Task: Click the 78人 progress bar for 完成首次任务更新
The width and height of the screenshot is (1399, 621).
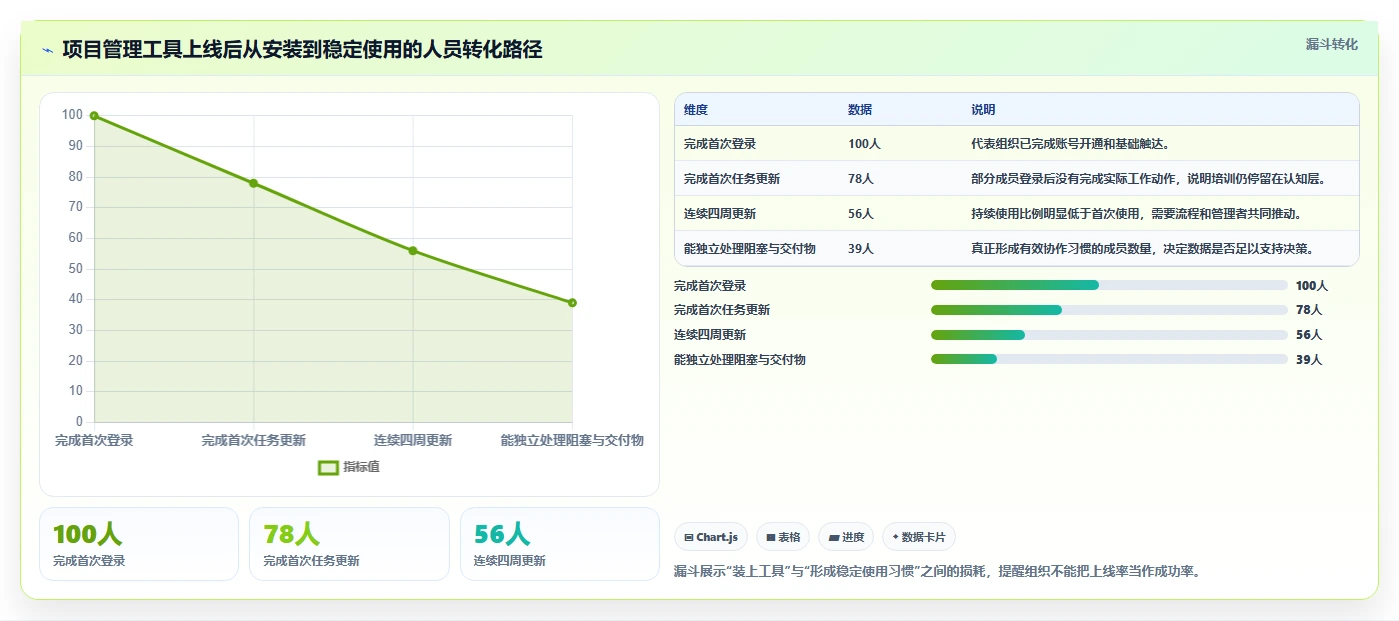Action: [1109, 310]
